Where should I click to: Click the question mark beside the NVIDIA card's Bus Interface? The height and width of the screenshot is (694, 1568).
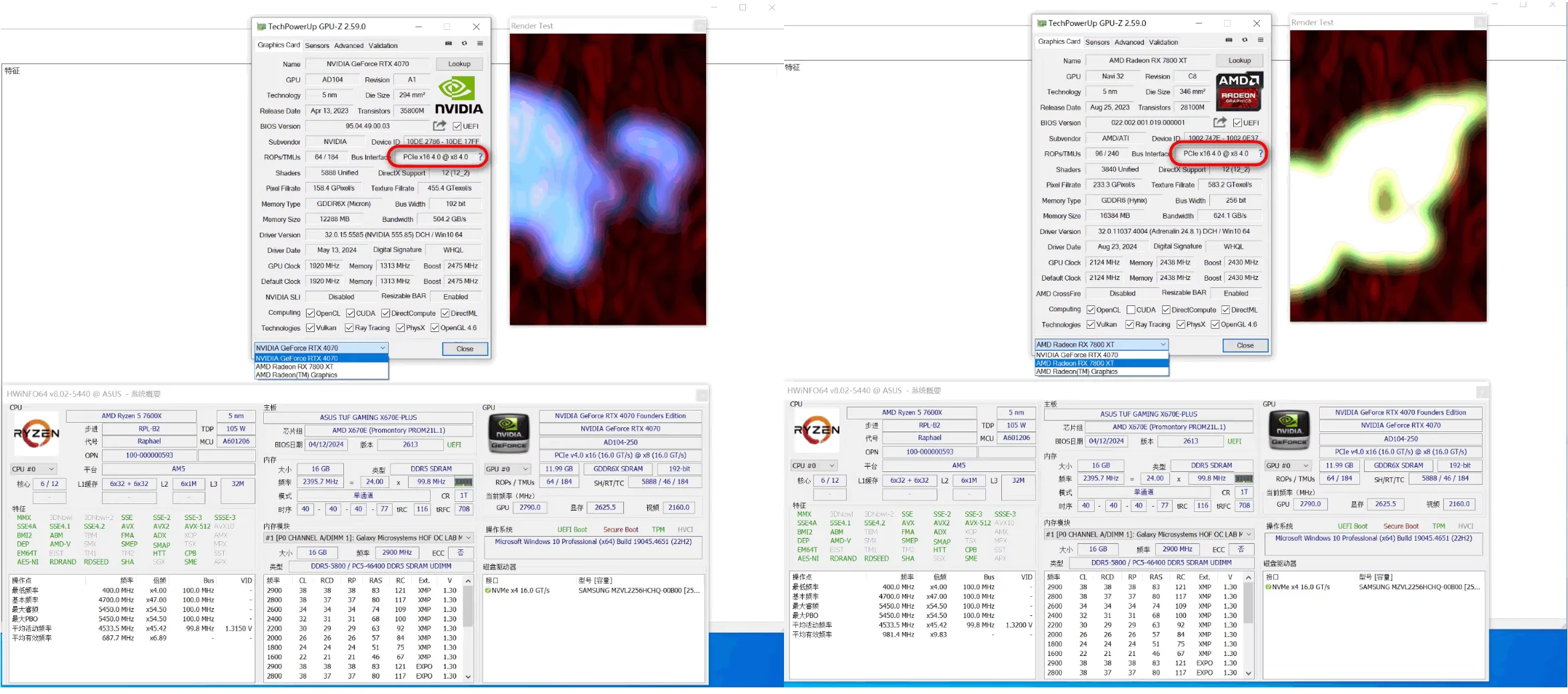click(480, 157)
